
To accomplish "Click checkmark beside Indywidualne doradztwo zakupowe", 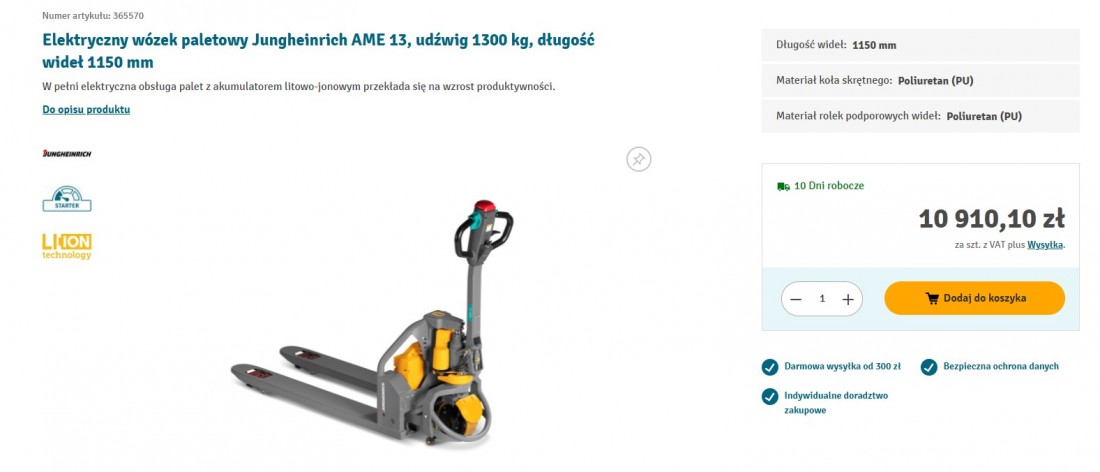I will pos(770,396).
